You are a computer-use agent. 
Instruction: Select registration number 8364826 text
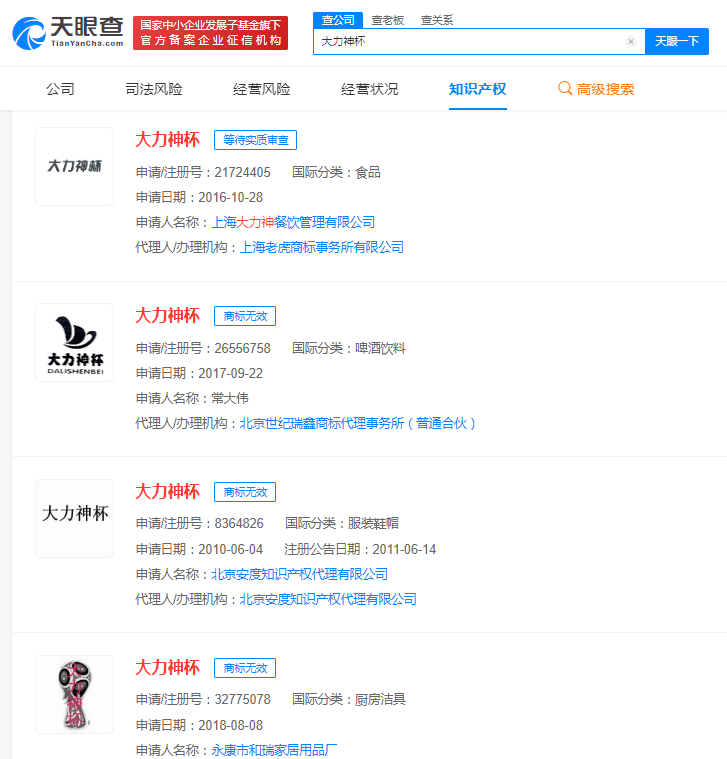pos(239,523)
